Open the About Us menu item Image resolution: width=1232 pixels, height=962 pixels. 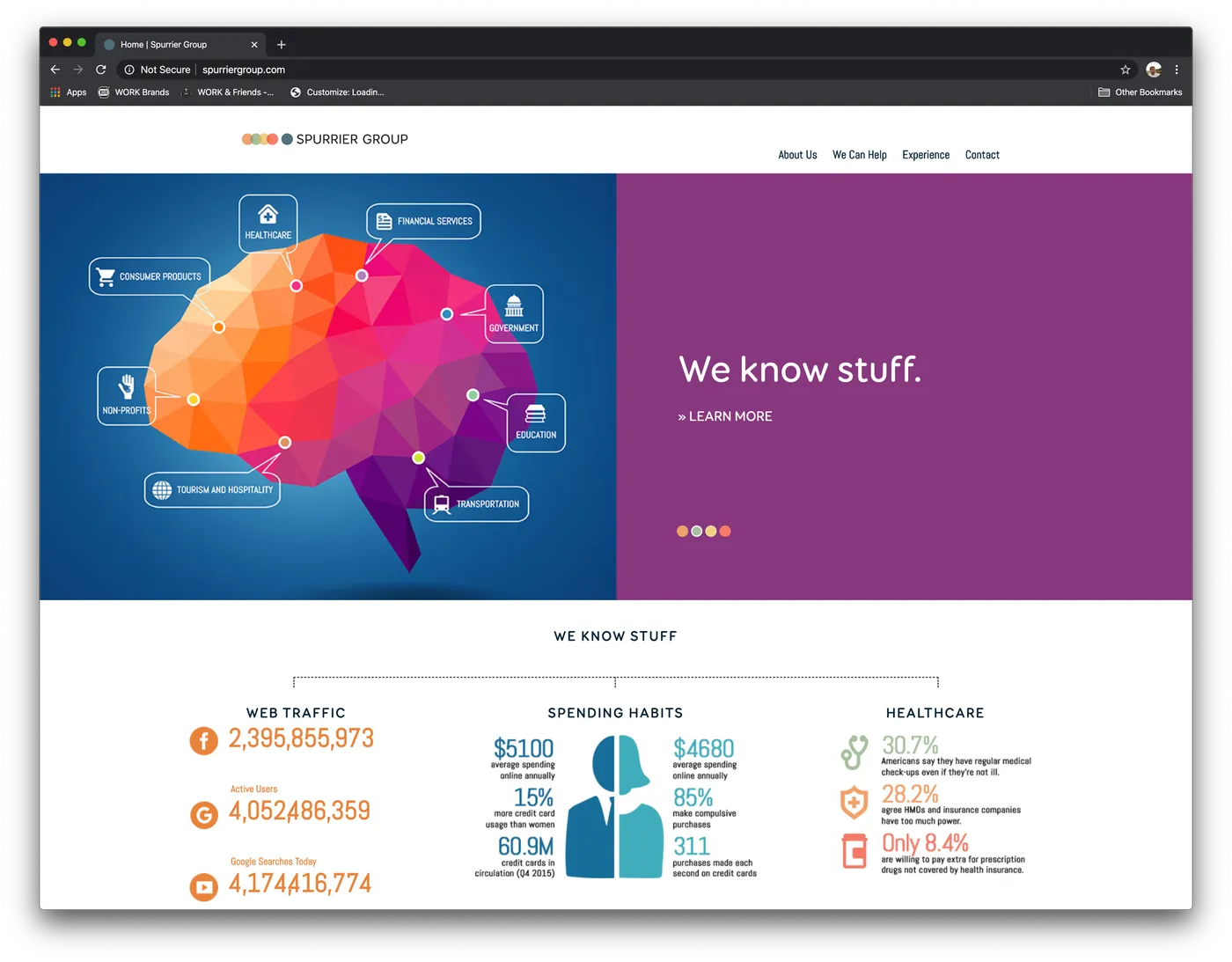pyautogui.click(x=797, y=155)
